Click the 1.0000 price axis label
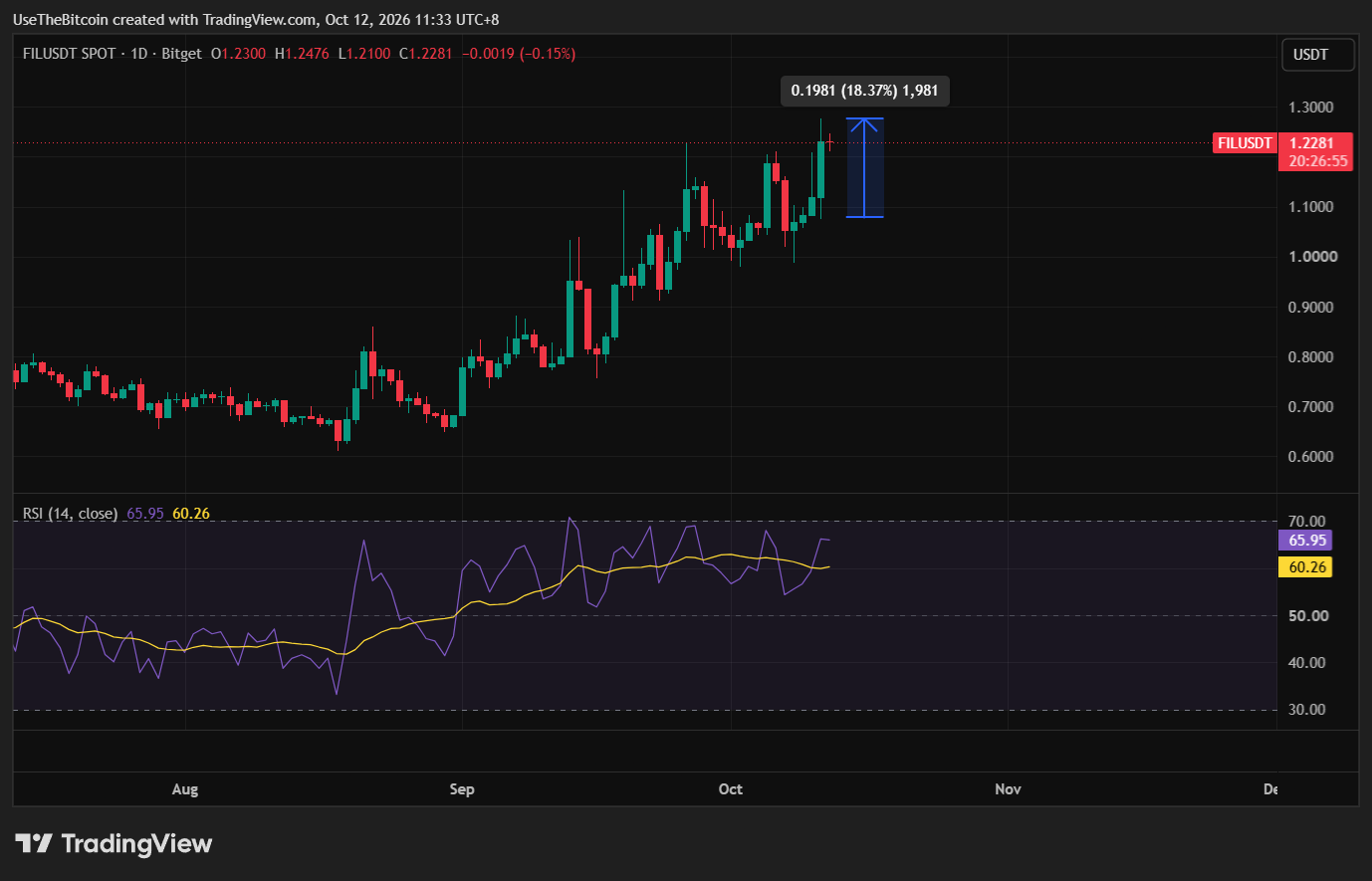 (1313, 257)
